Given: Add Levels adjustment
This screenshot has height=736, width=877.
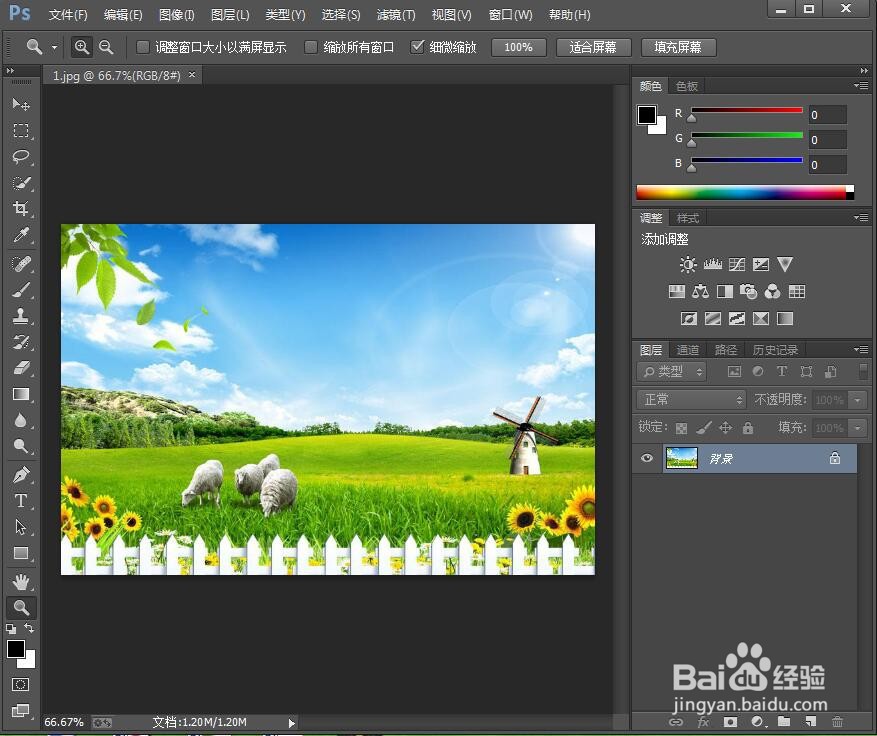Looking at the screenshot, I should pos(713,265).
